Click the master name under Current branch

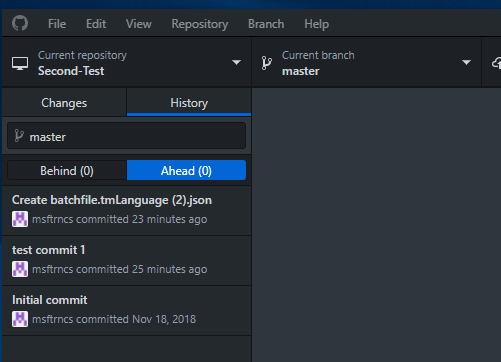click(301, 71)
